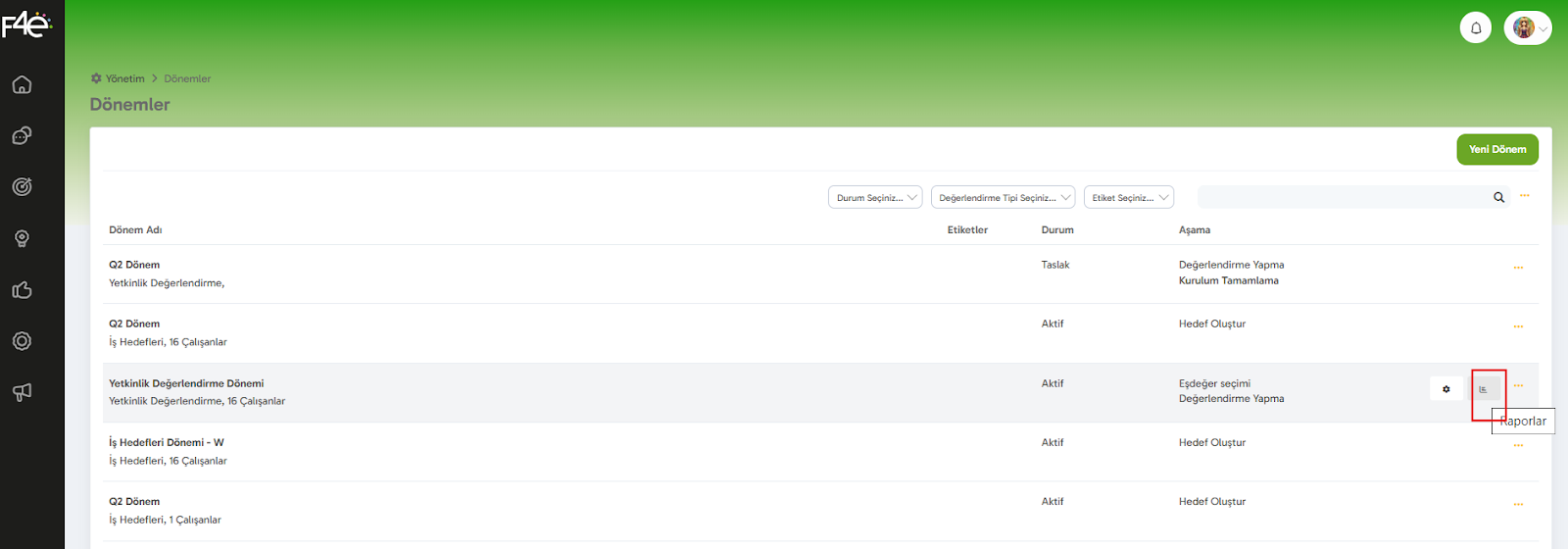Open the thumbs-up icon in sidebar

point(22,290)
